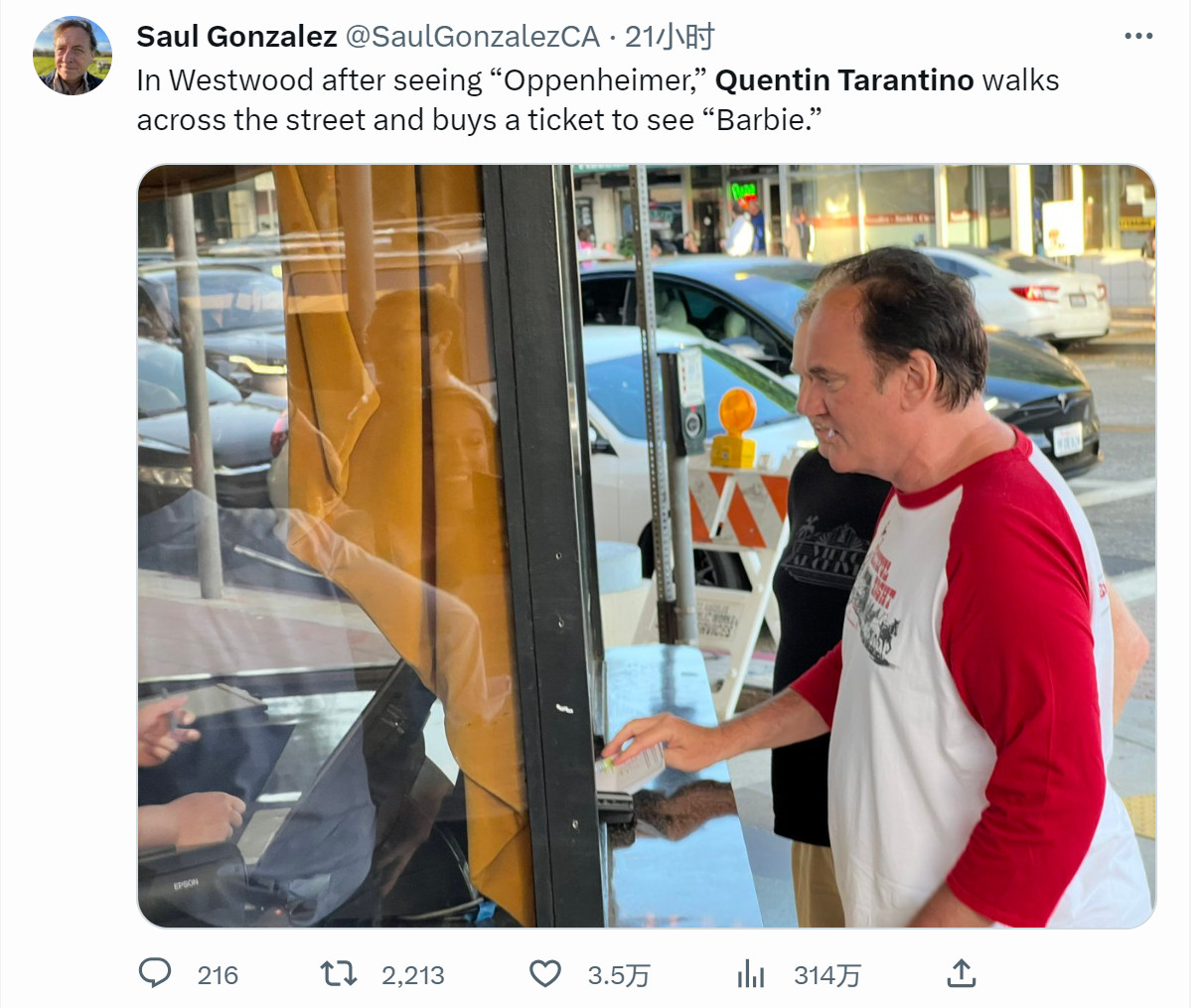Viewport: 1203px width, 1008px height.
Task: Click the tweet line mentioning Oppenheimer
Action: (598, 79)
